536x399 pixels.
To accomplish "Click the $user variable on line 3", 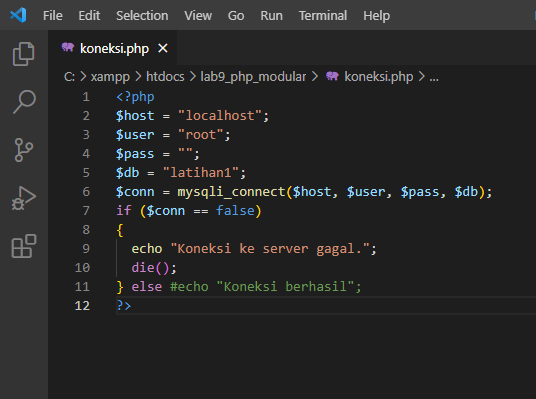I will 135,135.
